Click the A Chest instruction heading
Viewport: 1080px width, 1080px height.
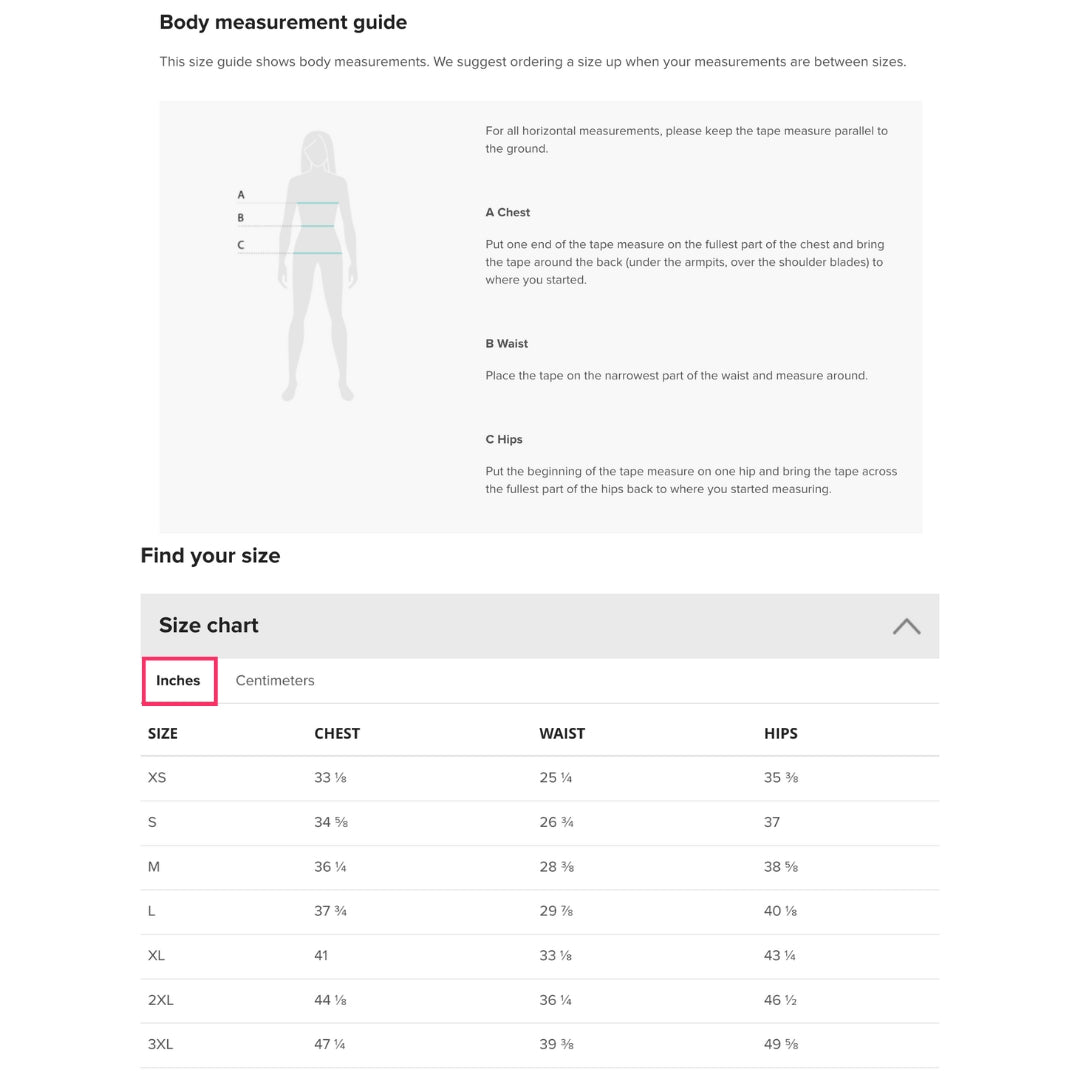pyautogui.click(x=508, y=213)
